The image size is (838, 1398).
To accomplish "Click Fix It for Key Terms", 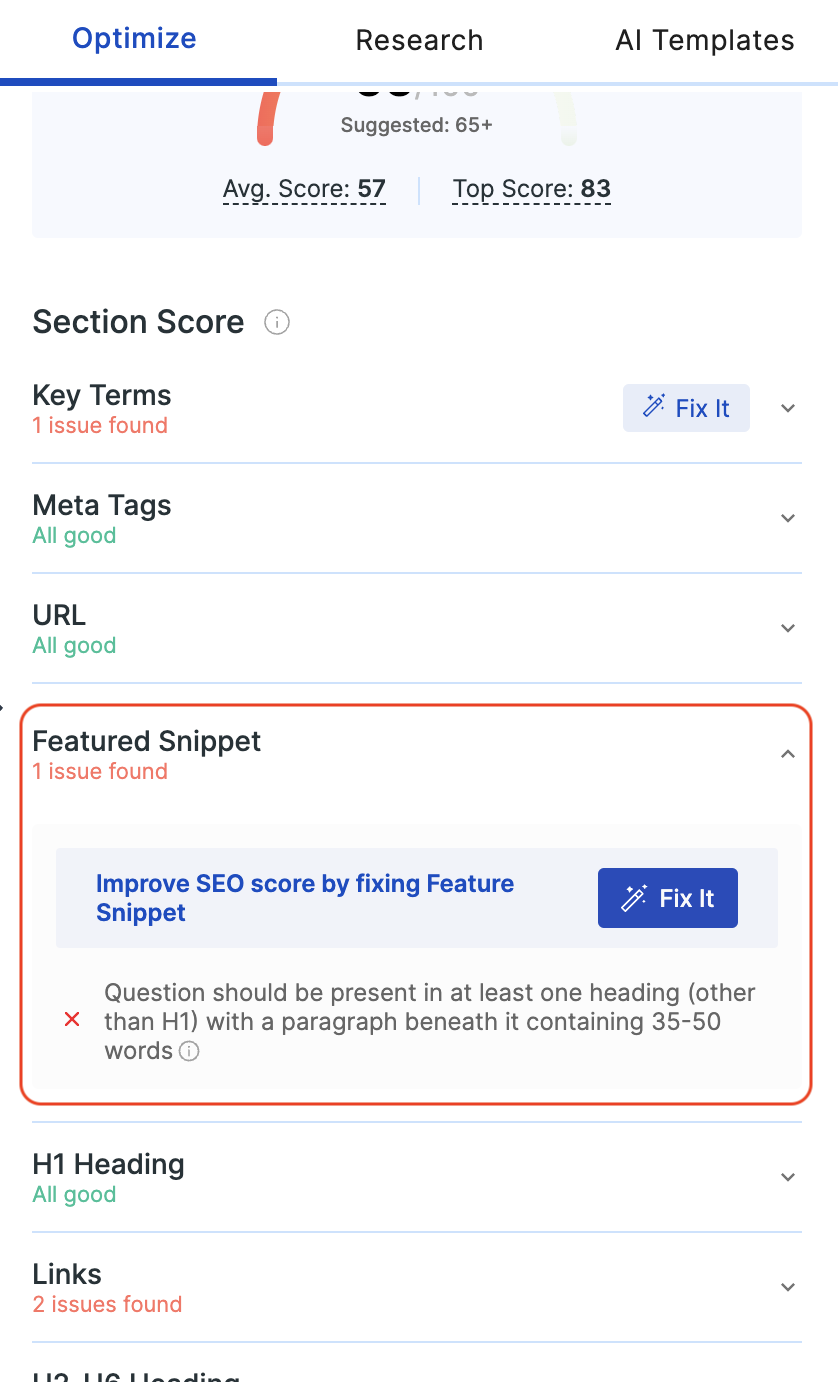I will pos(686,408).
